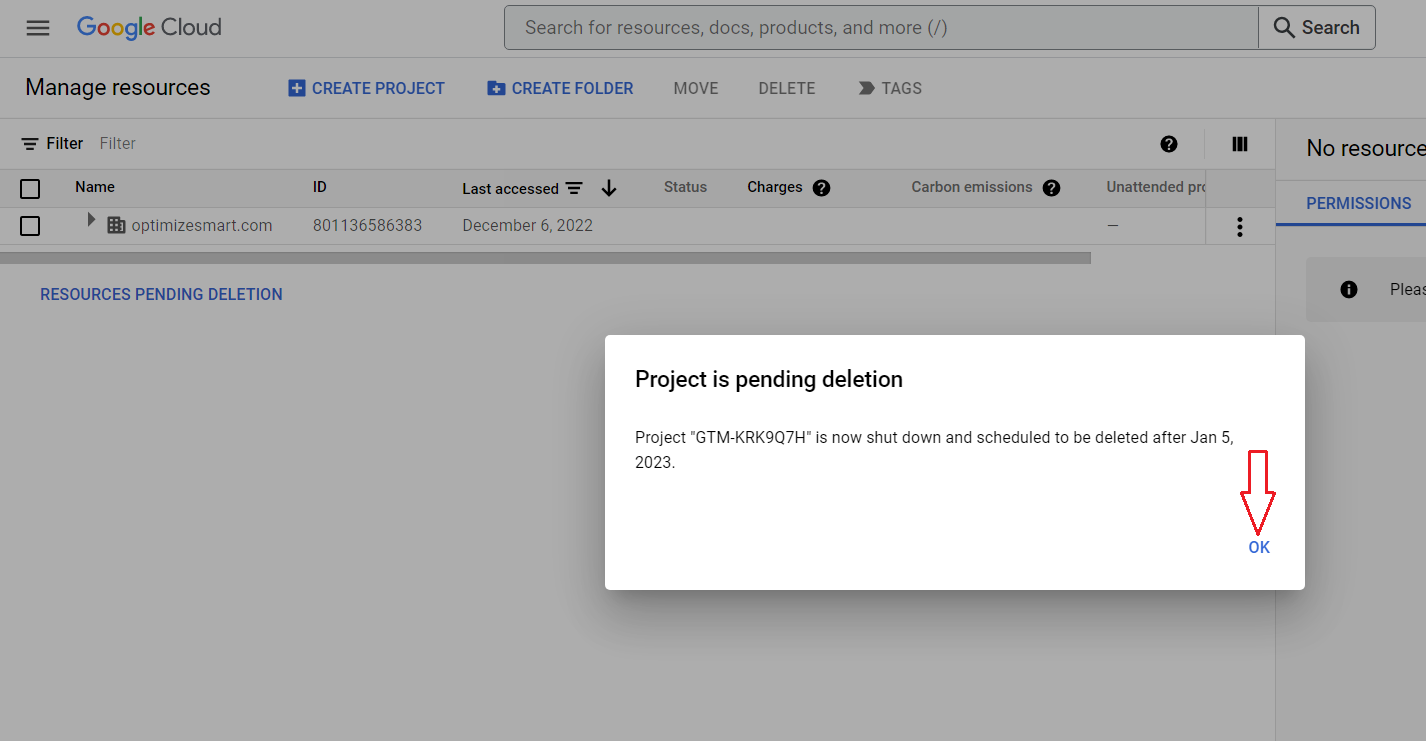
Task: Click the MOVE toolbar action
Action: point(696,88)
